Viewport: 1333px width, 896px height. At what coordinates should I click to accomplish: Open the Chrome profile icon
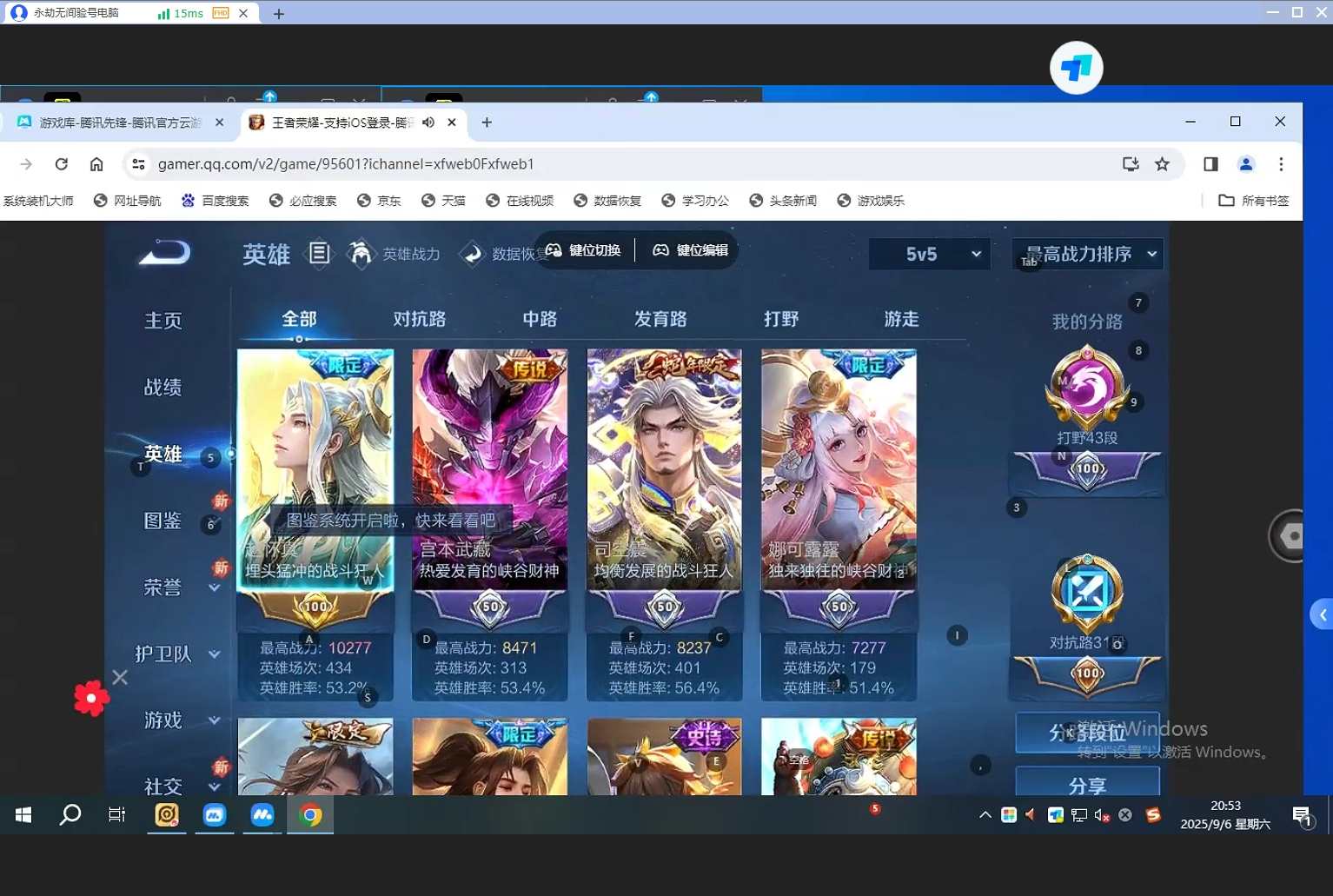pyautogui.click(x=1246, y=164)
